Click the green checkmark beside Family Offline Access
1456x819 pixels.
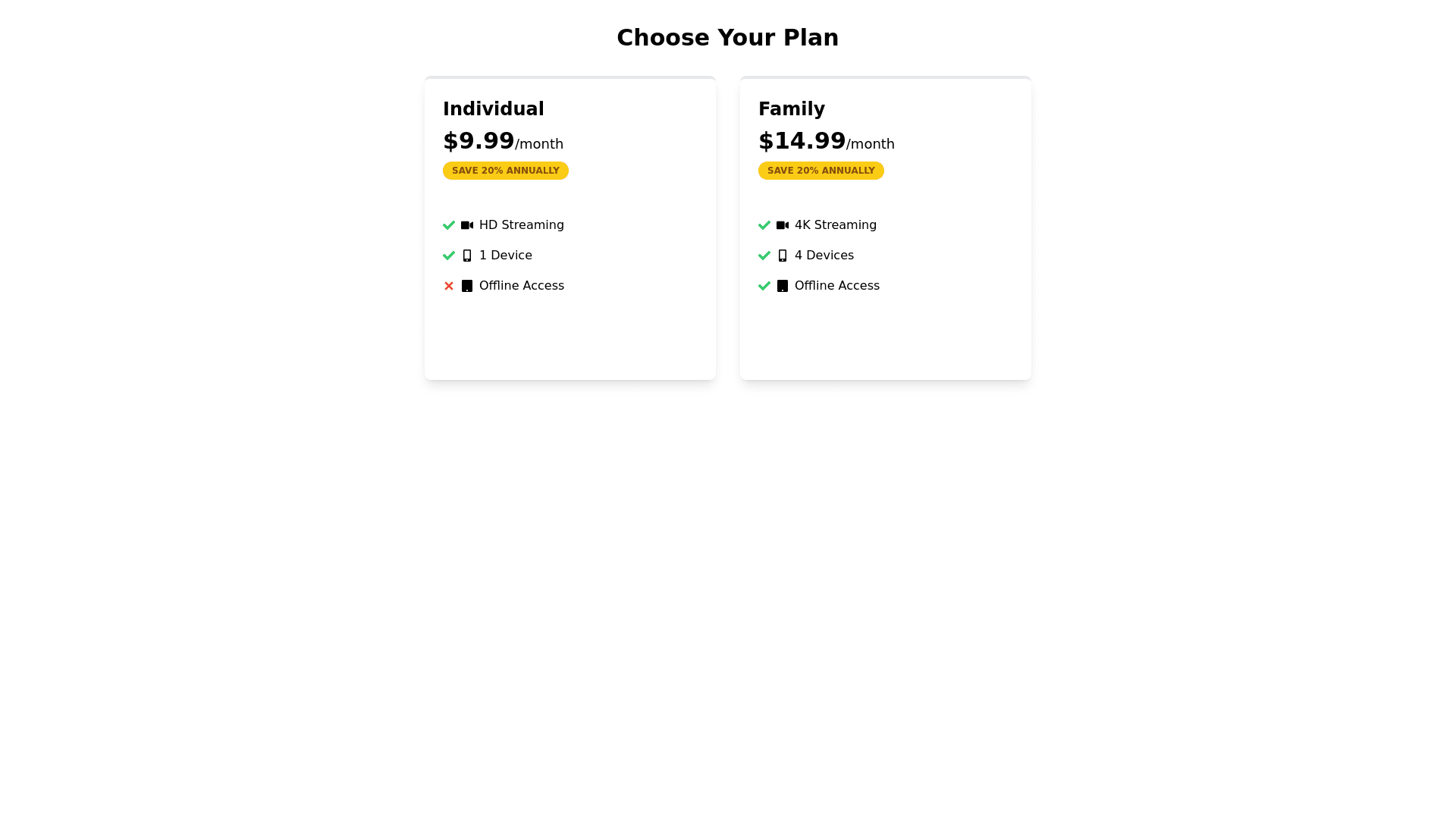764,286
